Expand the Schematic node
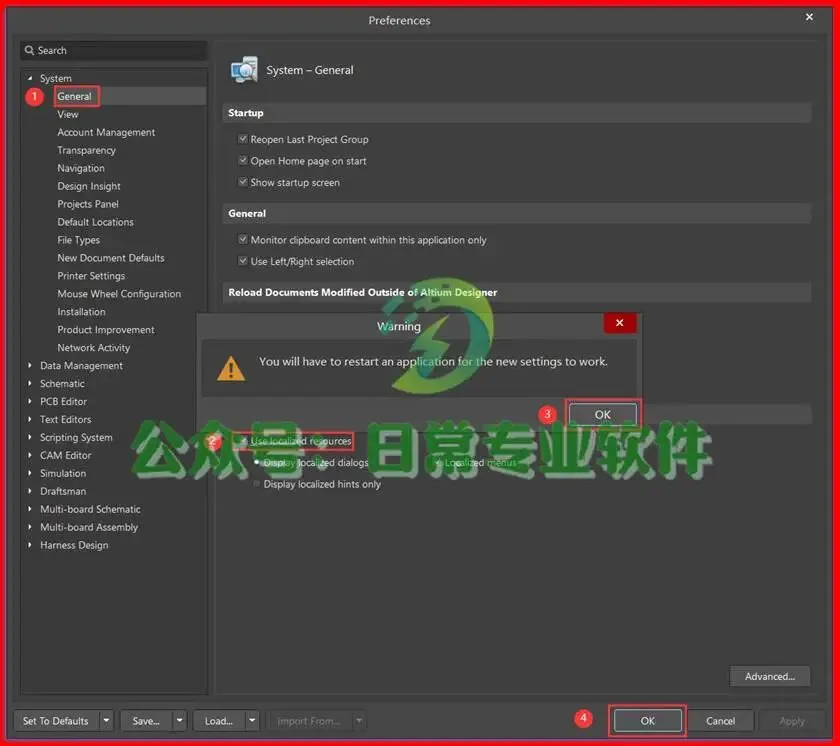 click(x=30, y=383)
